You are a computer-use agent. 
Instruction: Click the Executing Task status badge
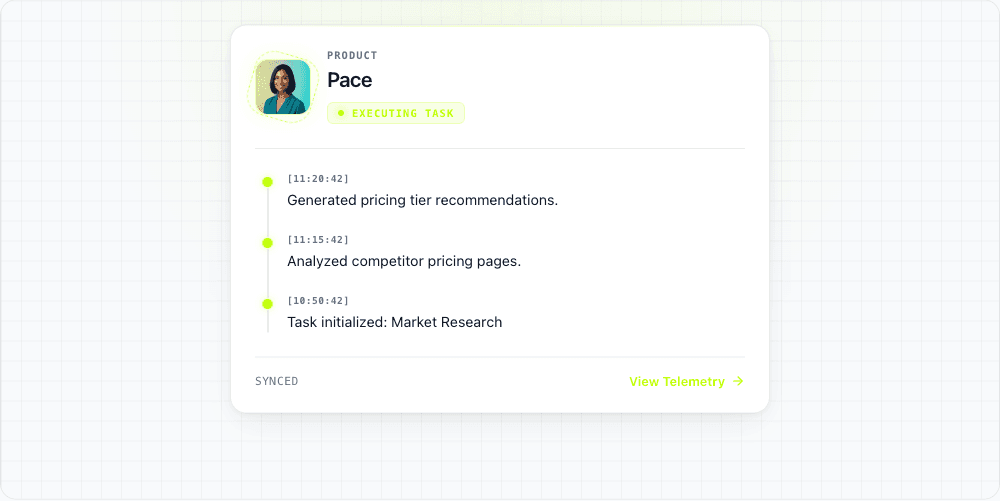click(x=396, y=113)
